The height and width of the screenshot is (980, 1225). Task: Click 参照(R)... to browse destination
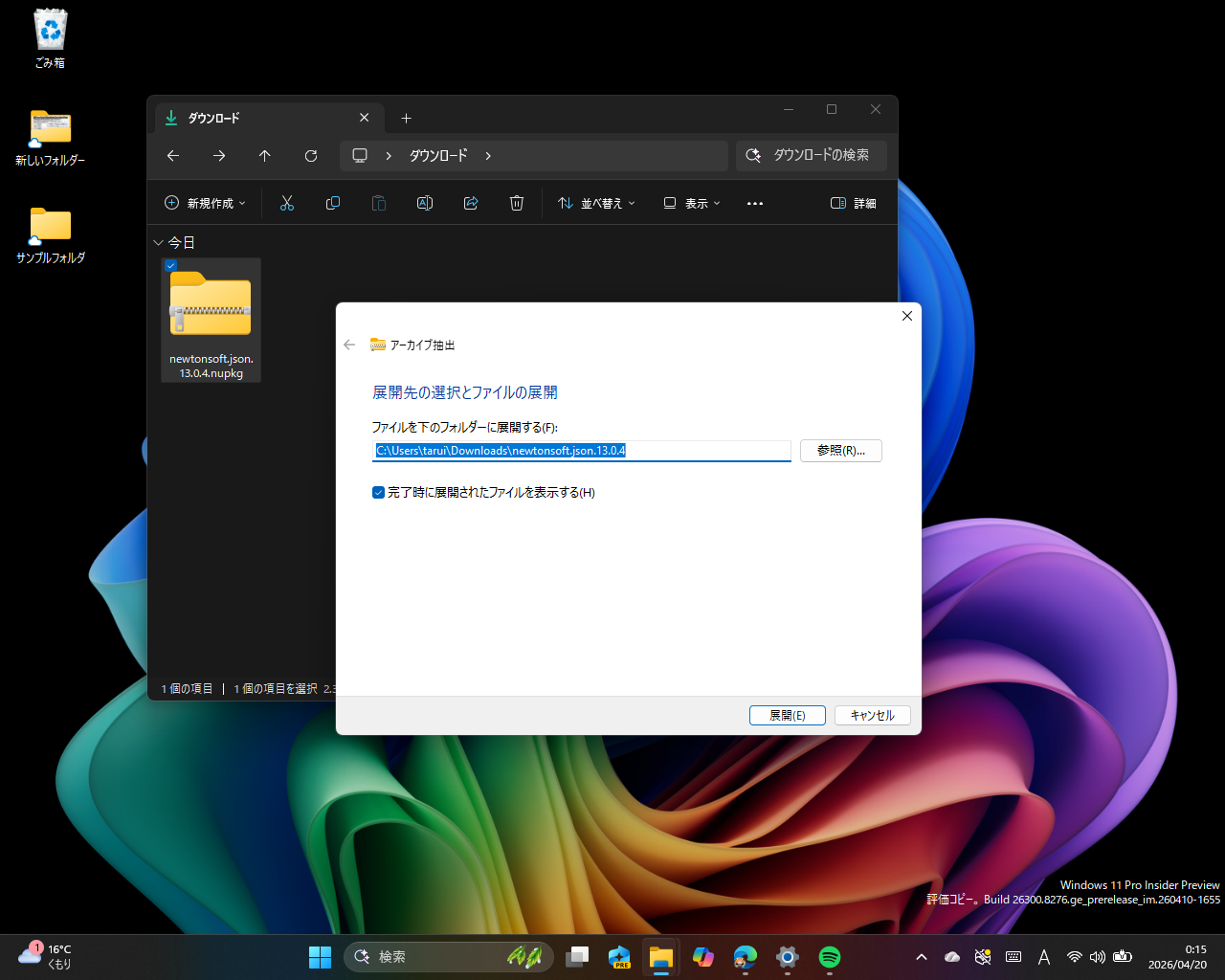pos(841,451)
